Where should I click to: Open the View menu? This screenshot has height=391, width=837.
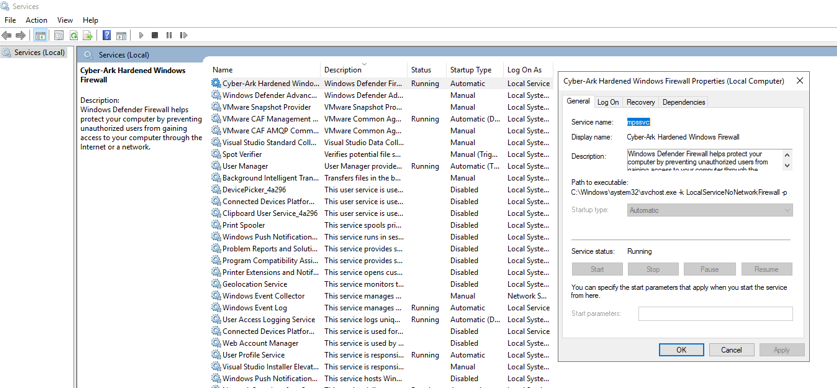[x=65, y=20]
